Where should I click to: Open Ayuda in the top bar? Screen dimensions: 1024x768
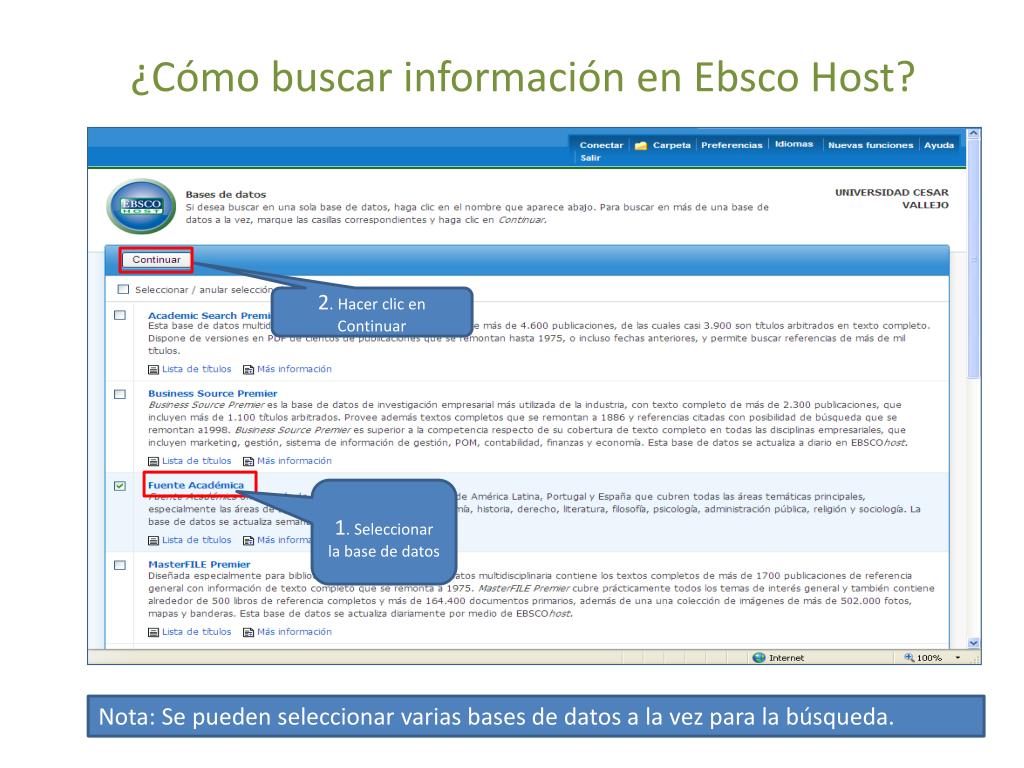(939, 145)
